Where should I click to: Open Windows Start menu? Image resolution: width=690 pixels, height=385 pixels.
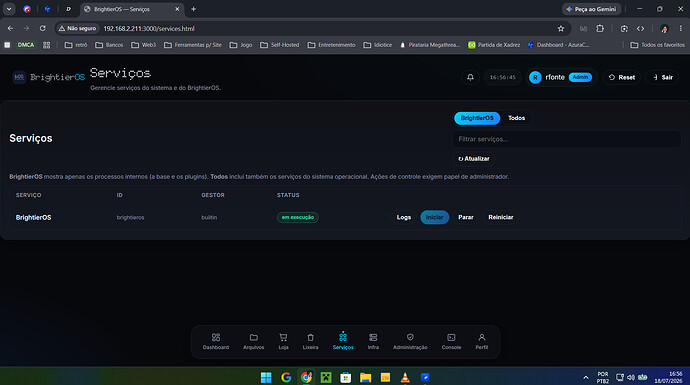(266, 378)
